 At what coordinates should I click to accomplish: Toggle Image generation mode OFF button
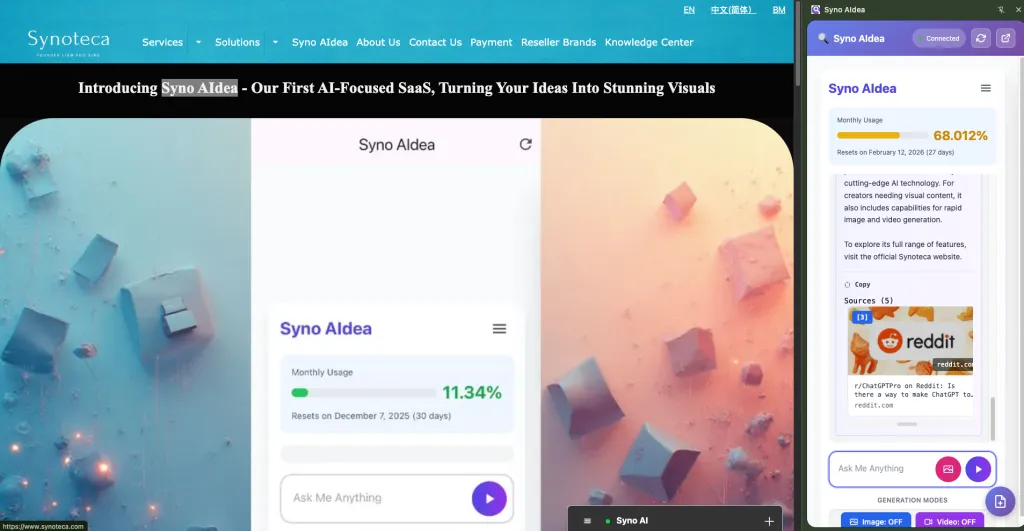point(875,521)
